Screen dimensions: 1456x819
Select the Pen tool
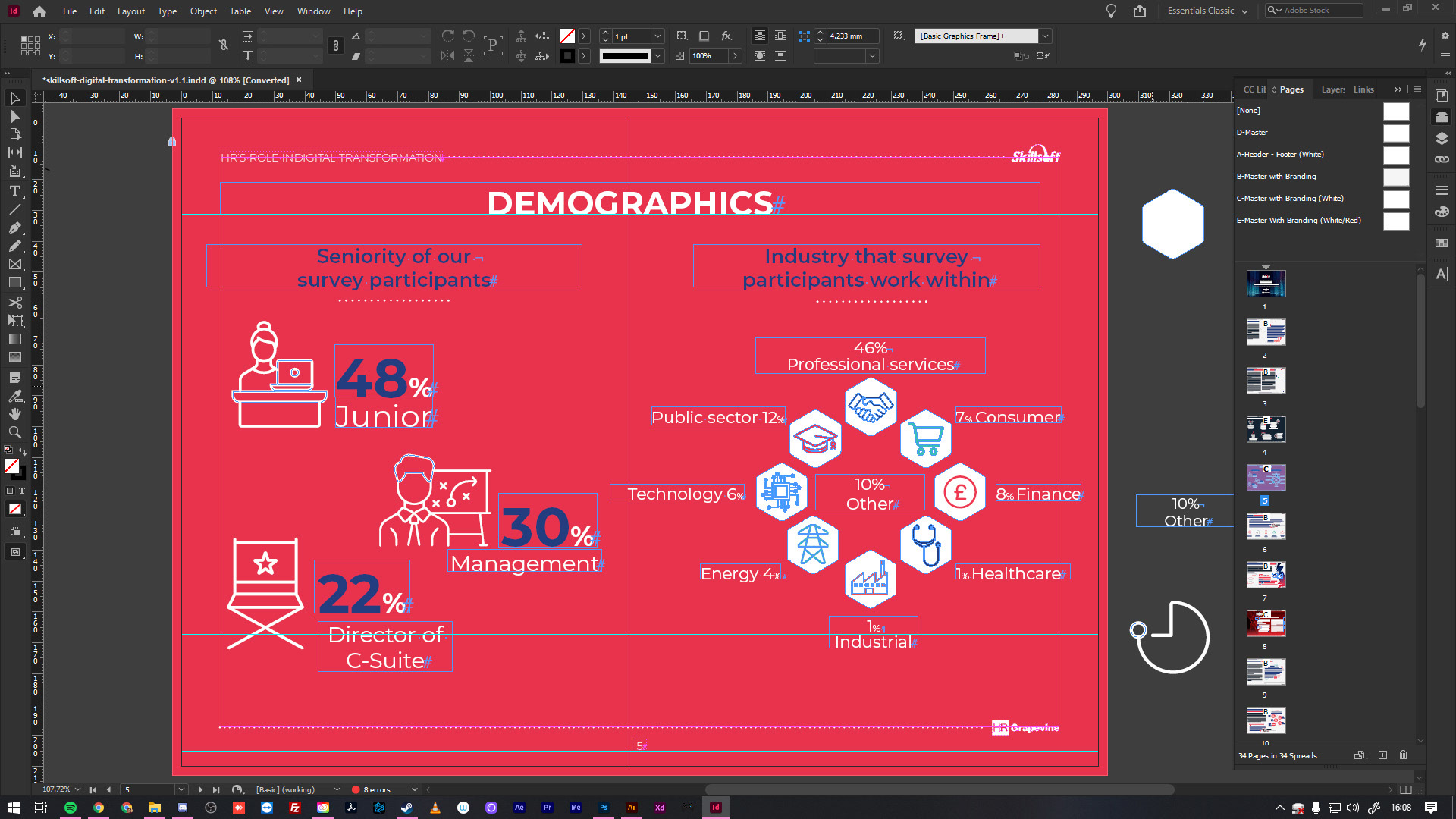tap(14, 227)
